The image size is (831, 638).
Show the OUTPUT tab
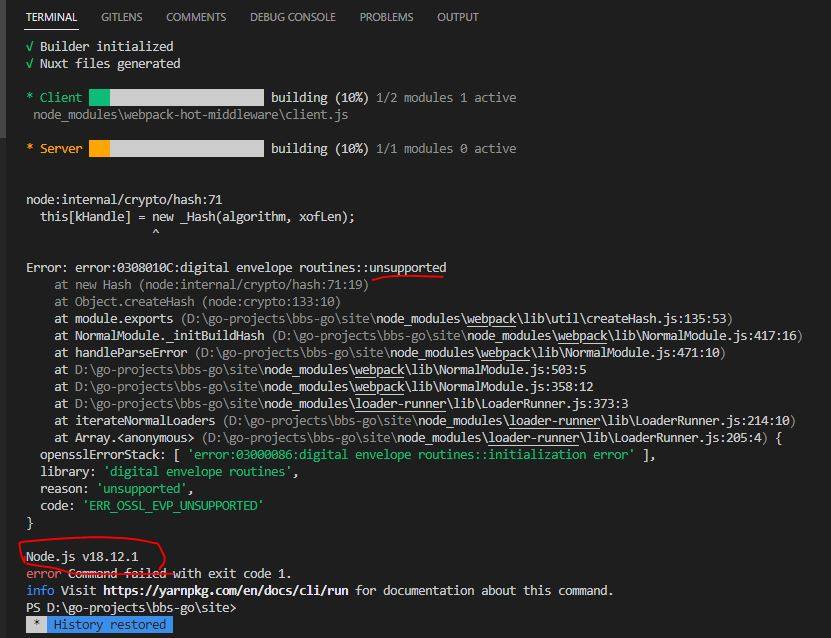(x=457, y=17)
